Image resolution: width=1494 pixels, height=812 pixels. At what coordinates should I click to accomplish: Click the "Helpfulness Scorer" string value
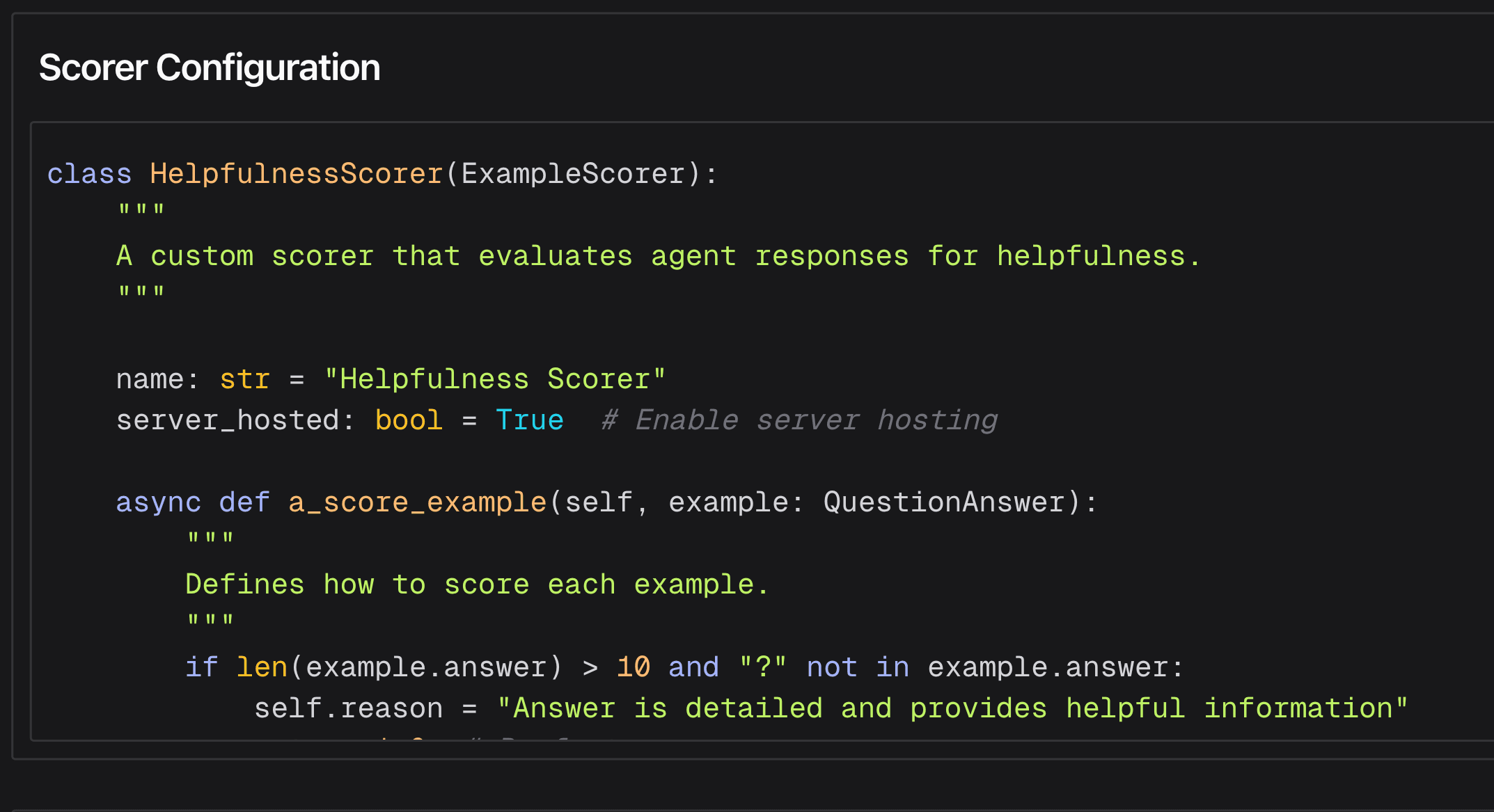495,378
